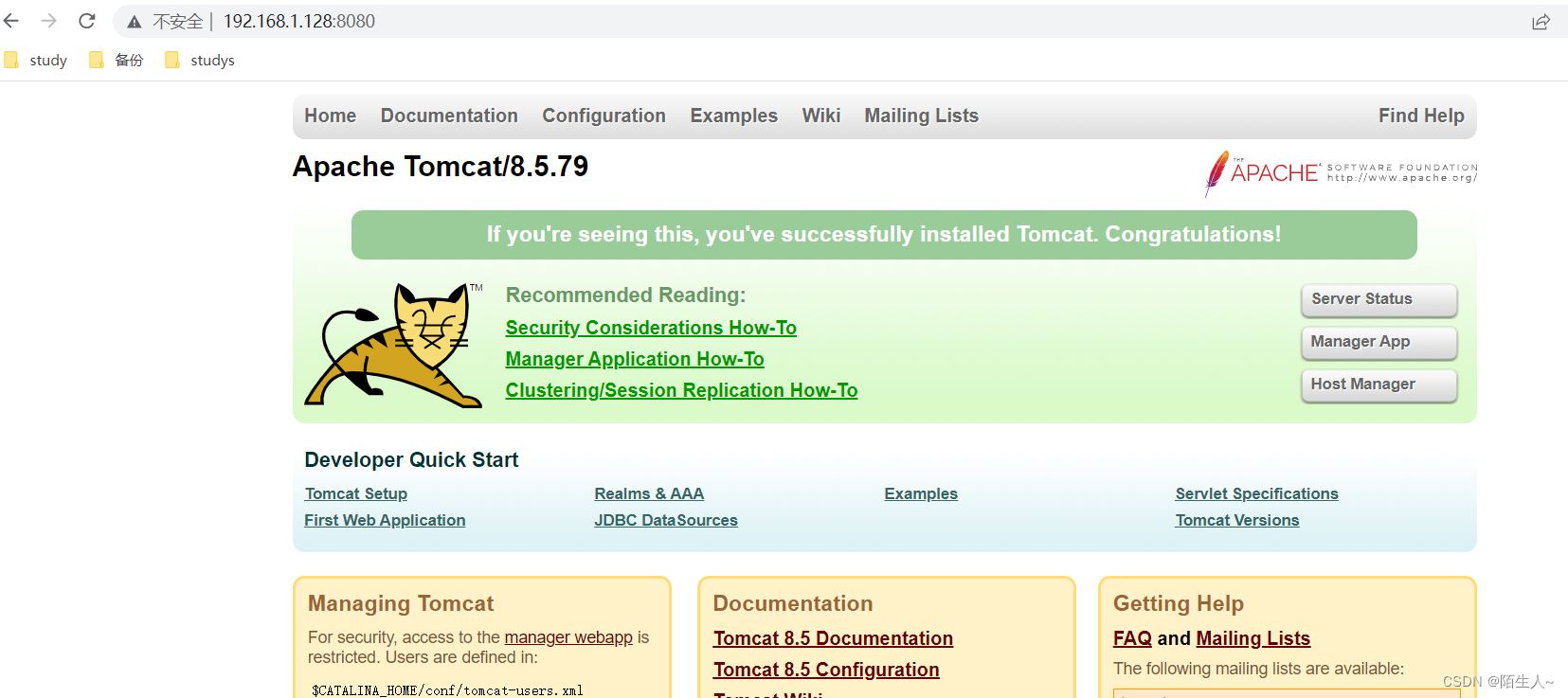Click the Recommended Reading heading
Screen dimensions: 1568x698
(x=625, y=295)
